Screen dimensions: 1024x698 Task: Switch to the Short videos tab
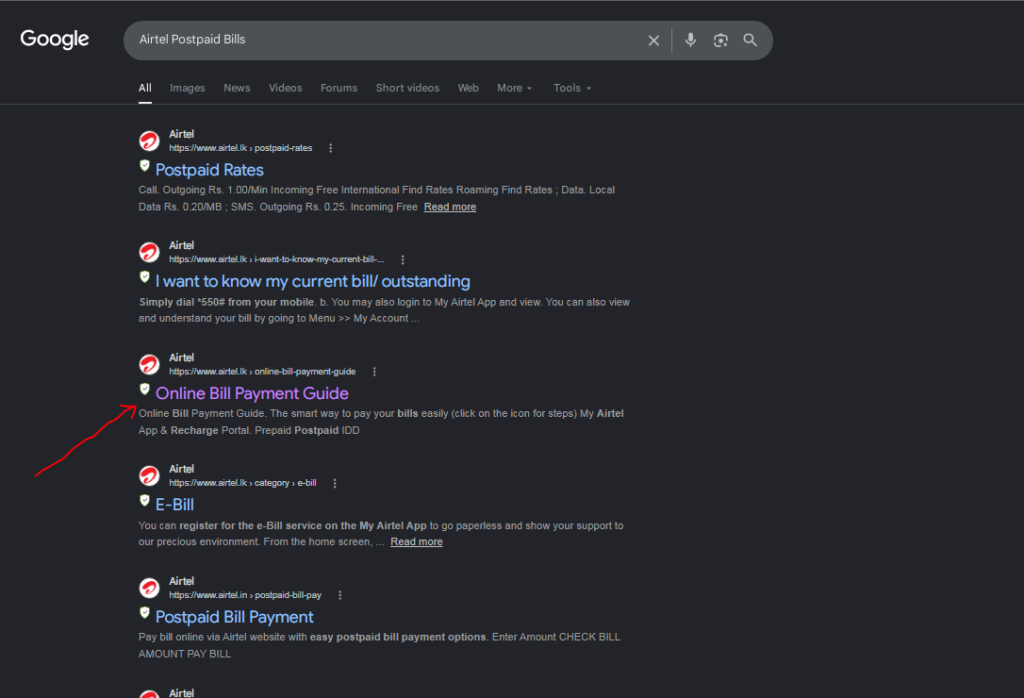[408, 88]
